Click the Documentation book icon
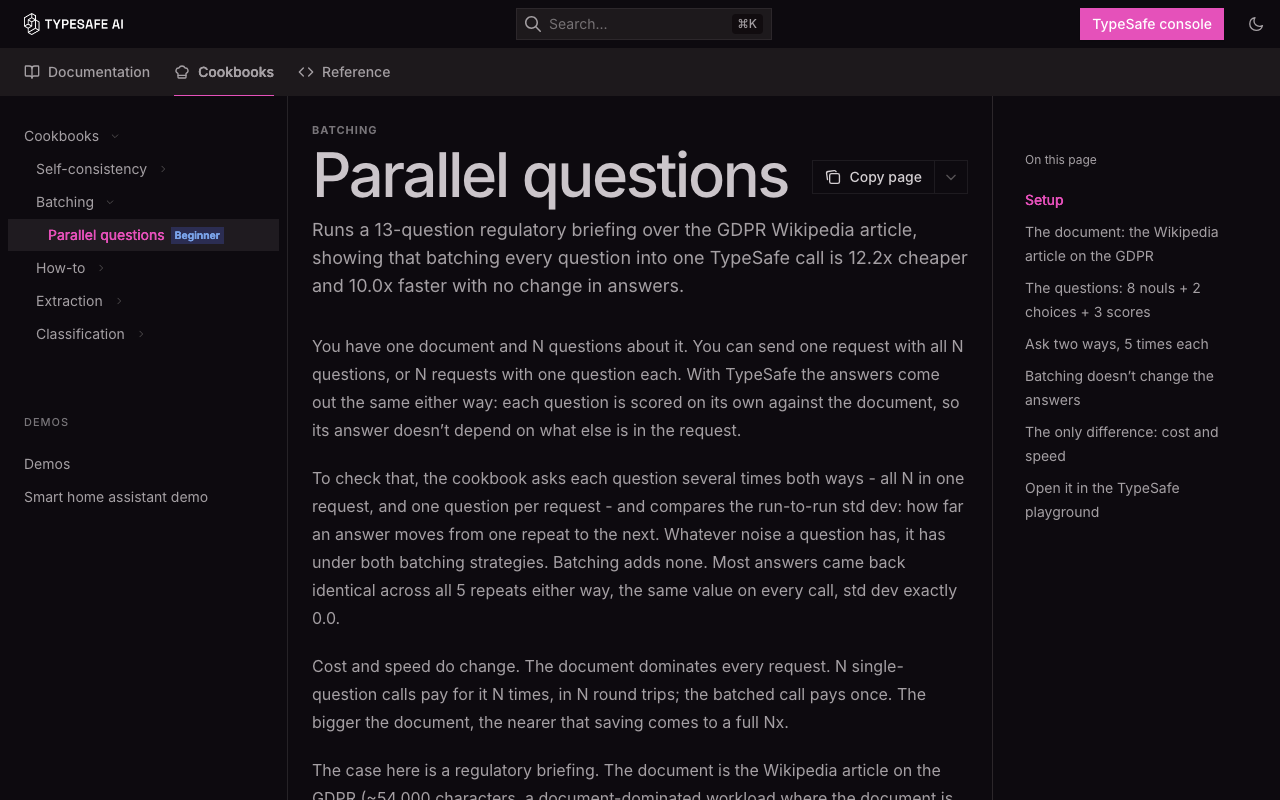The image size is (1280, 800). tap(32, 72)
